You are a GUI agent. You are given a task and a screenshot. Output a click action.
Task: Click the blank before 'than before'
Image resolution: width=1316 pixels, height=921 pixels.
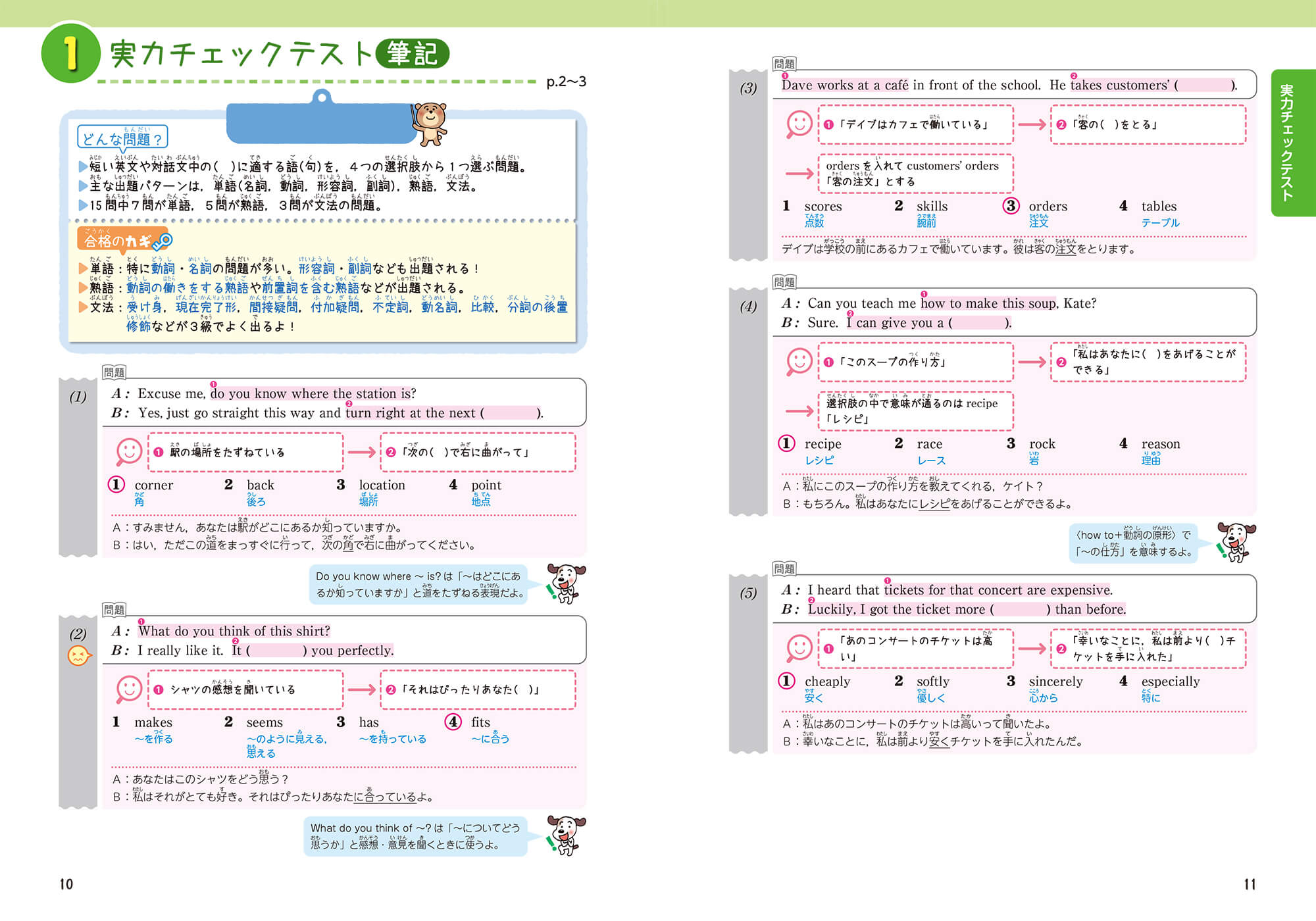click(x=1019, y=610)
